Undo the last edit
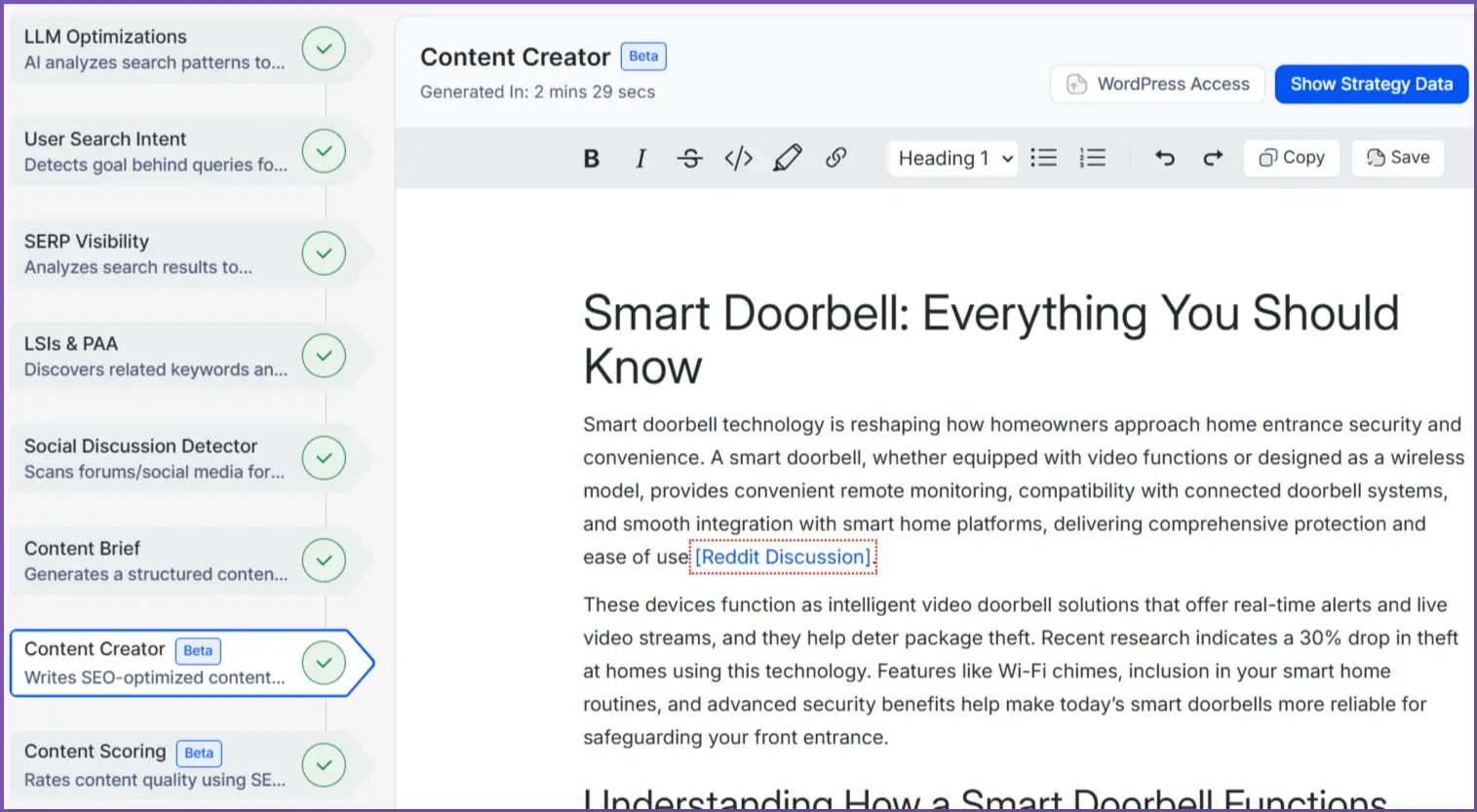 (x=1165, y=158)
